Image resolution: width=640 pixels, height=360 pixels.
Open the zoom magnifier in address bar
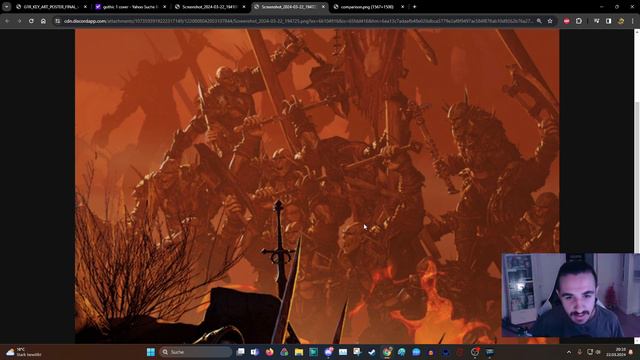click(x=539, y=21)
